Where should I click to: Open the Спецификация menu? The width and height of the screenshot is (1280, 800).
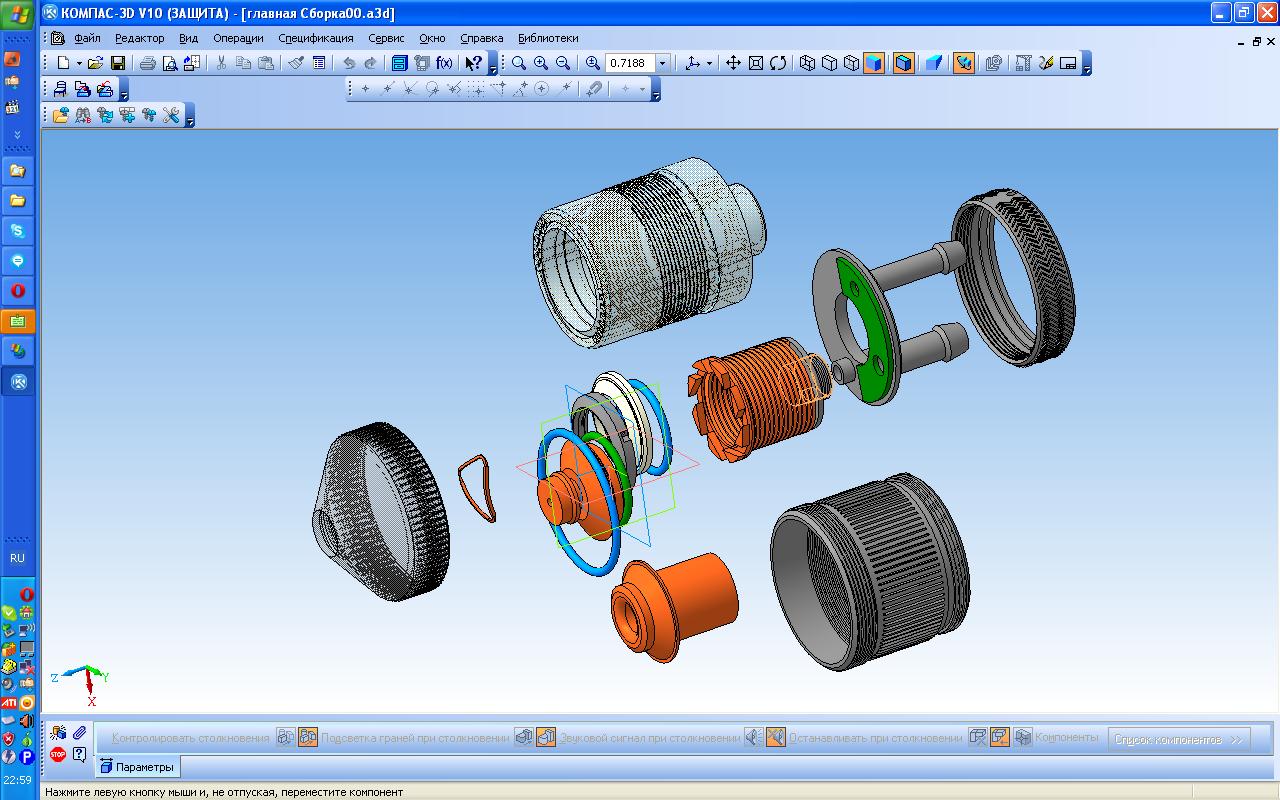tap(316, 38)
